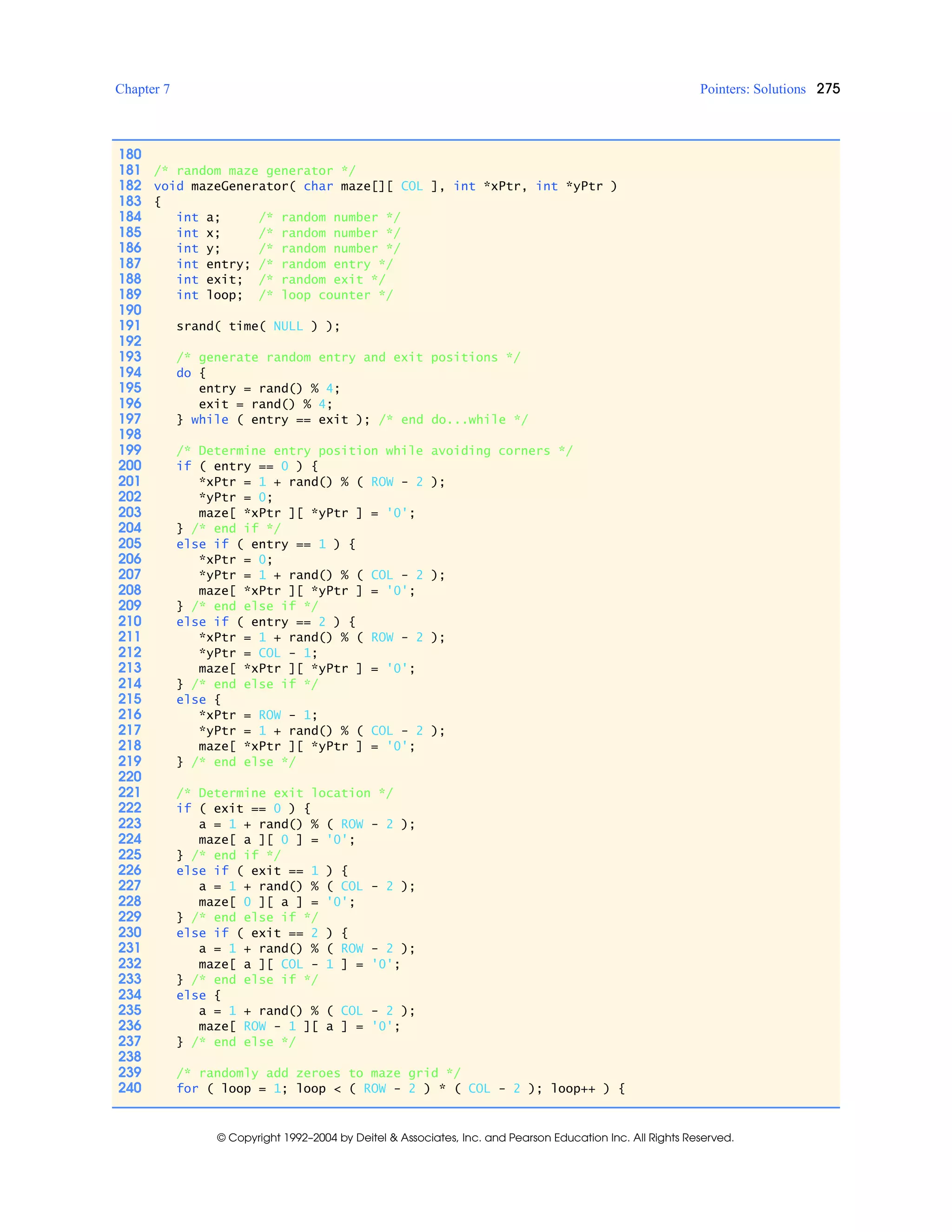The image size is (952, 1232).
Task: Click the '} /* end else */' on line 219
Action: tap(236, 762)
